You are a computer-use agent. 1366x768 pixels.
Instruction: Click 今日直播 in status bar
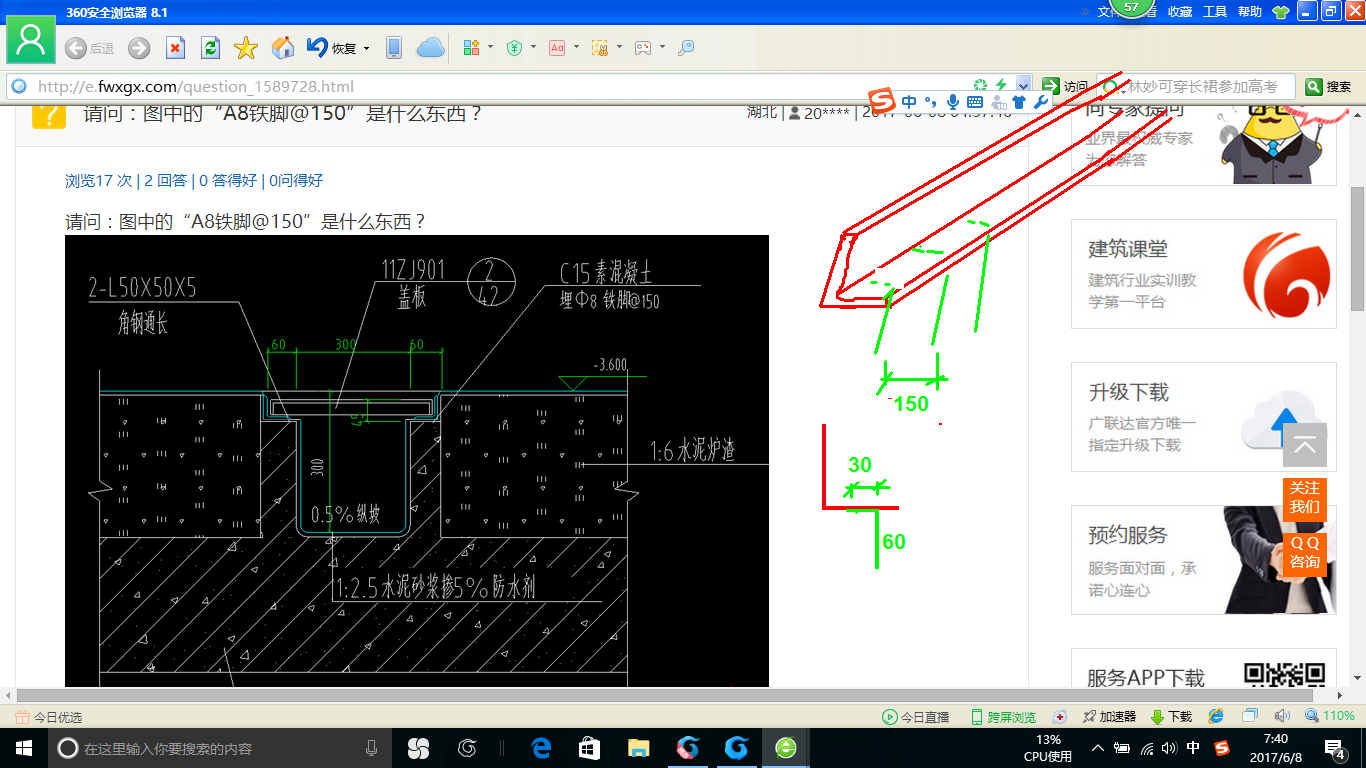tap(915, 717)
